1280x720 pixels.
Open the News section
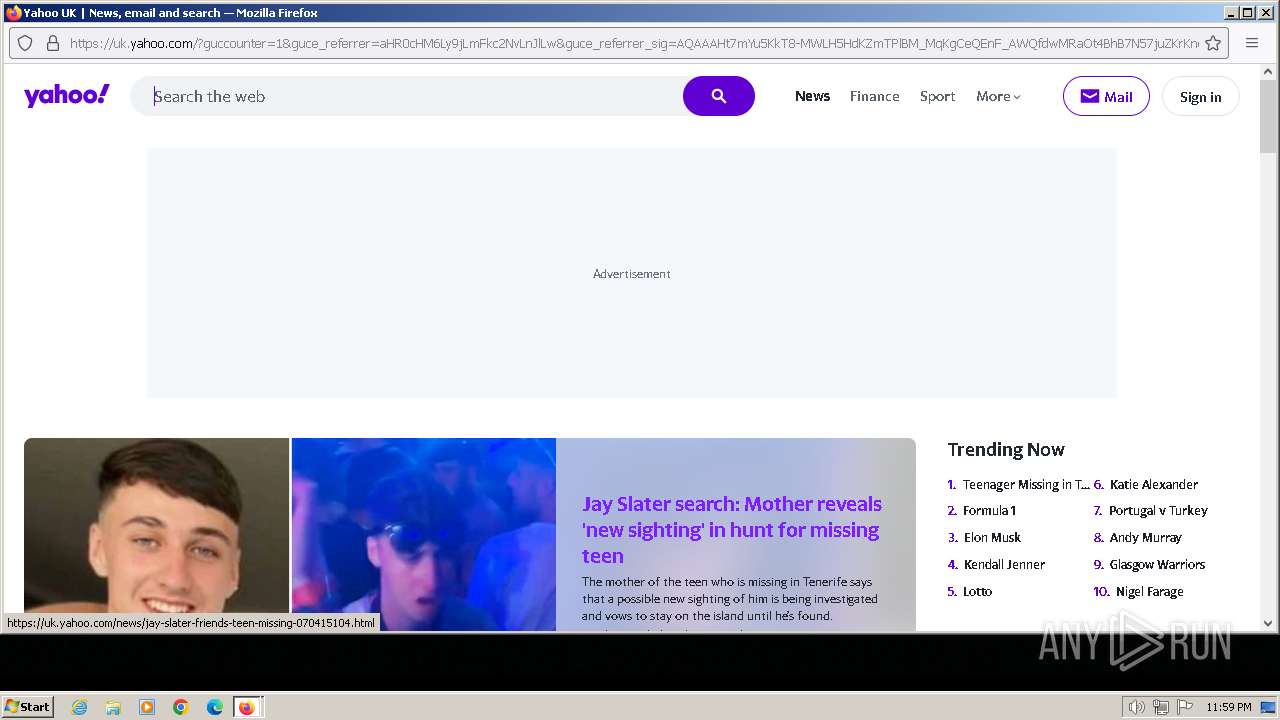[x=812, y=96]
